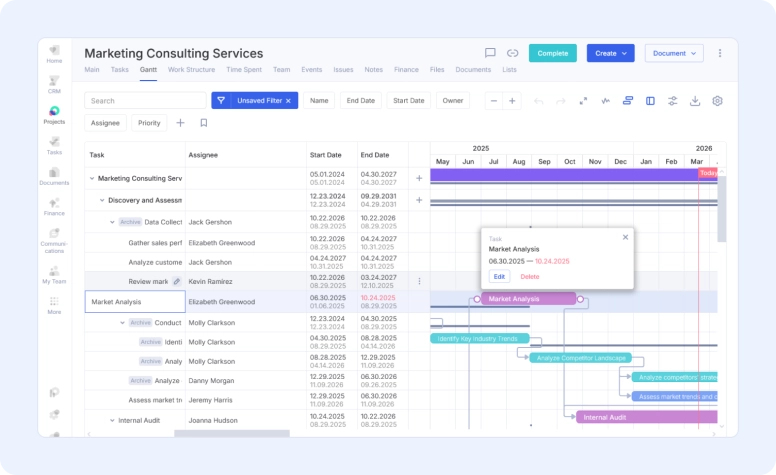Zoom in the Gantt timeline
This screenshot has height=475, width=776.
512,101
